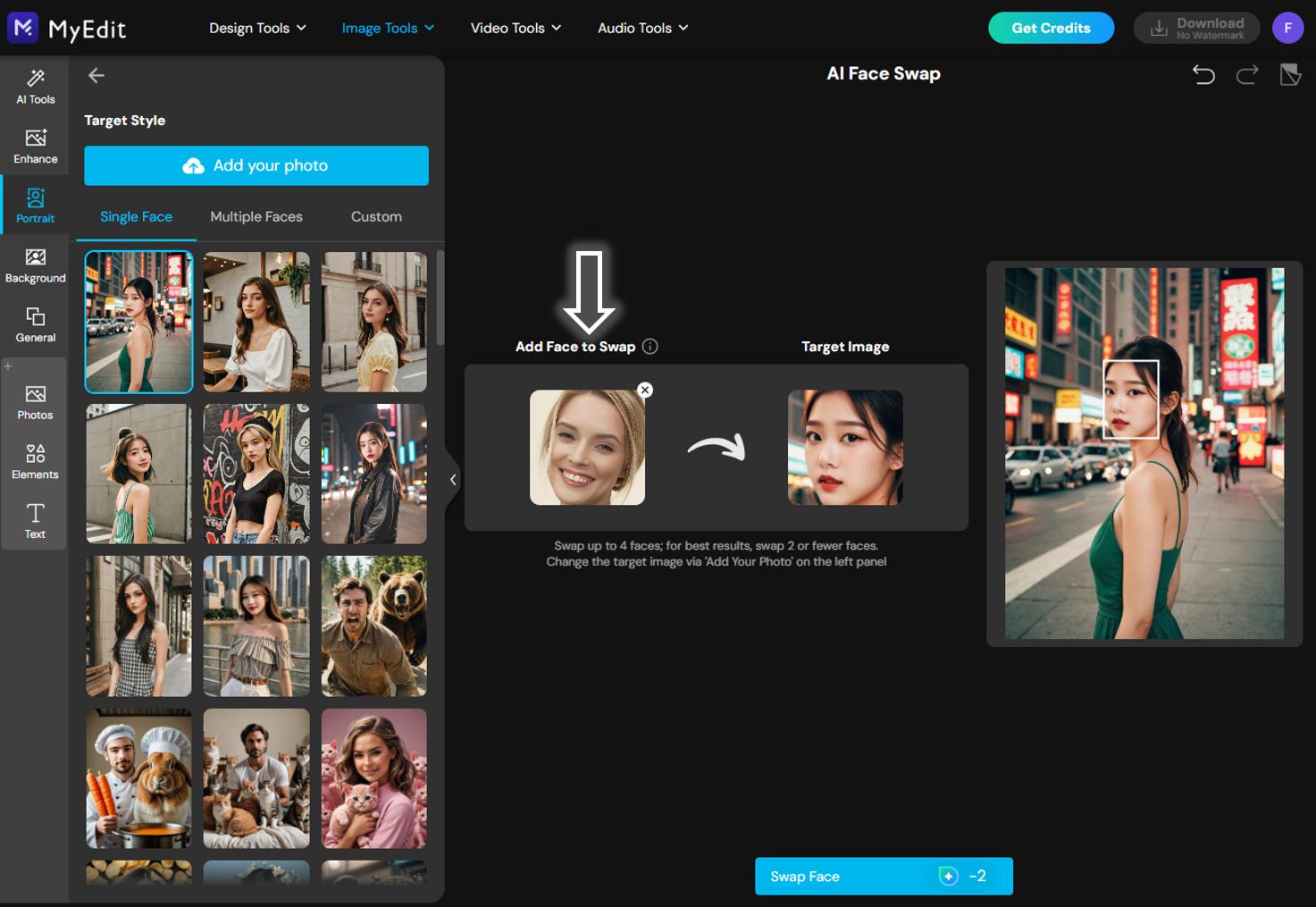1316x907 pixels.
Task: Switch to the Multiple Faces tab
Action: tap(256, 217)
